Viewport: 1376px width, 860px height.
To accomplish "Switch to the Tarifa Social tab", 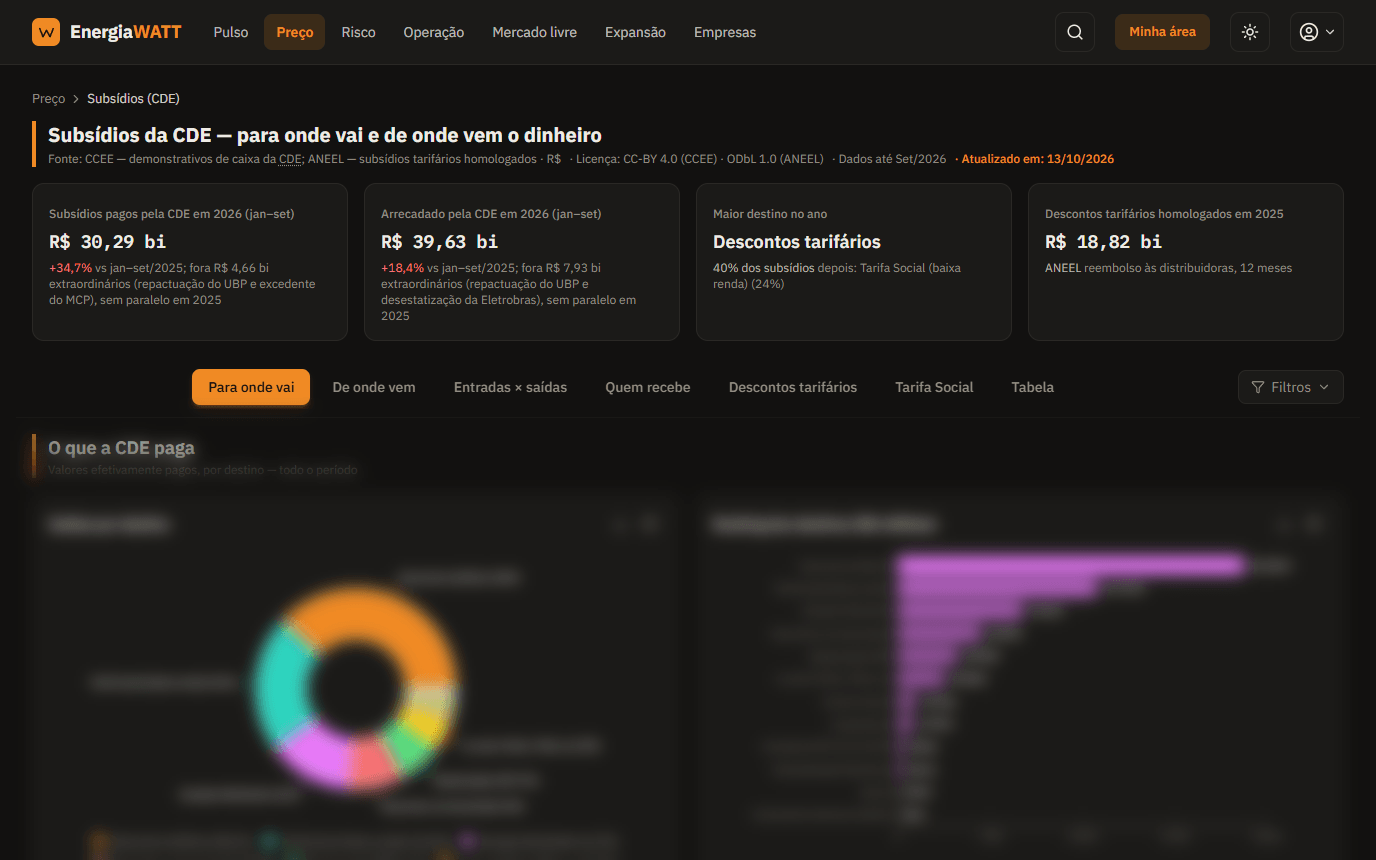I will (934, 387).
